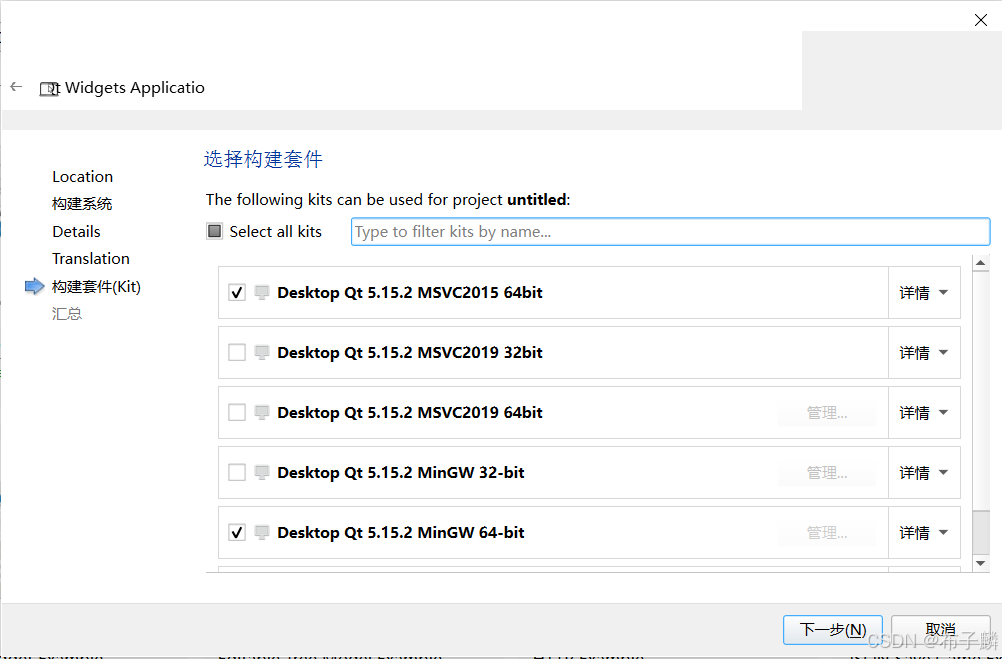Click monitor icon of MSVC2019 64bit kit
The width and height of the screenshot is (1002, 659).
click(x=261, y=413)
